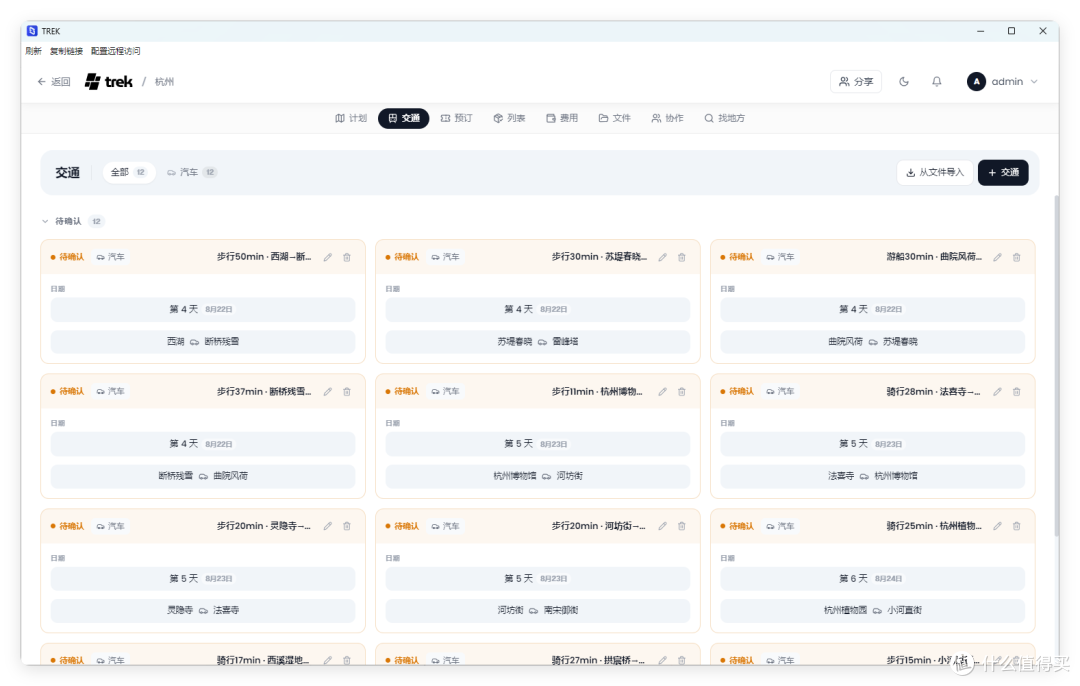Switch to the 计划 tab

351,118
